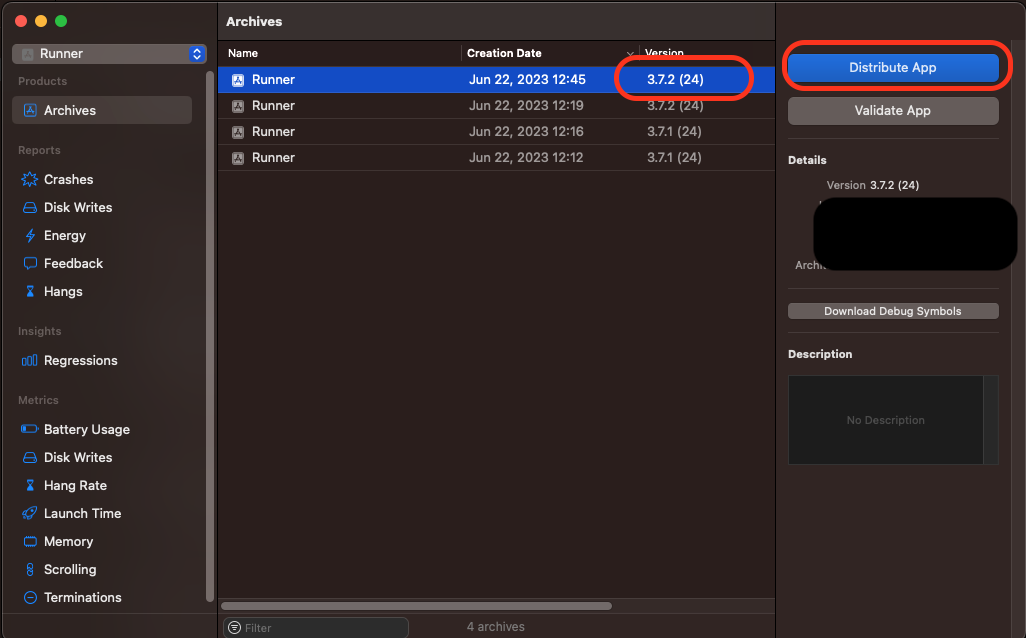Click the Distribute App button
The width and height of the screenshot is (1026, 638).
(x=893, y=67)
